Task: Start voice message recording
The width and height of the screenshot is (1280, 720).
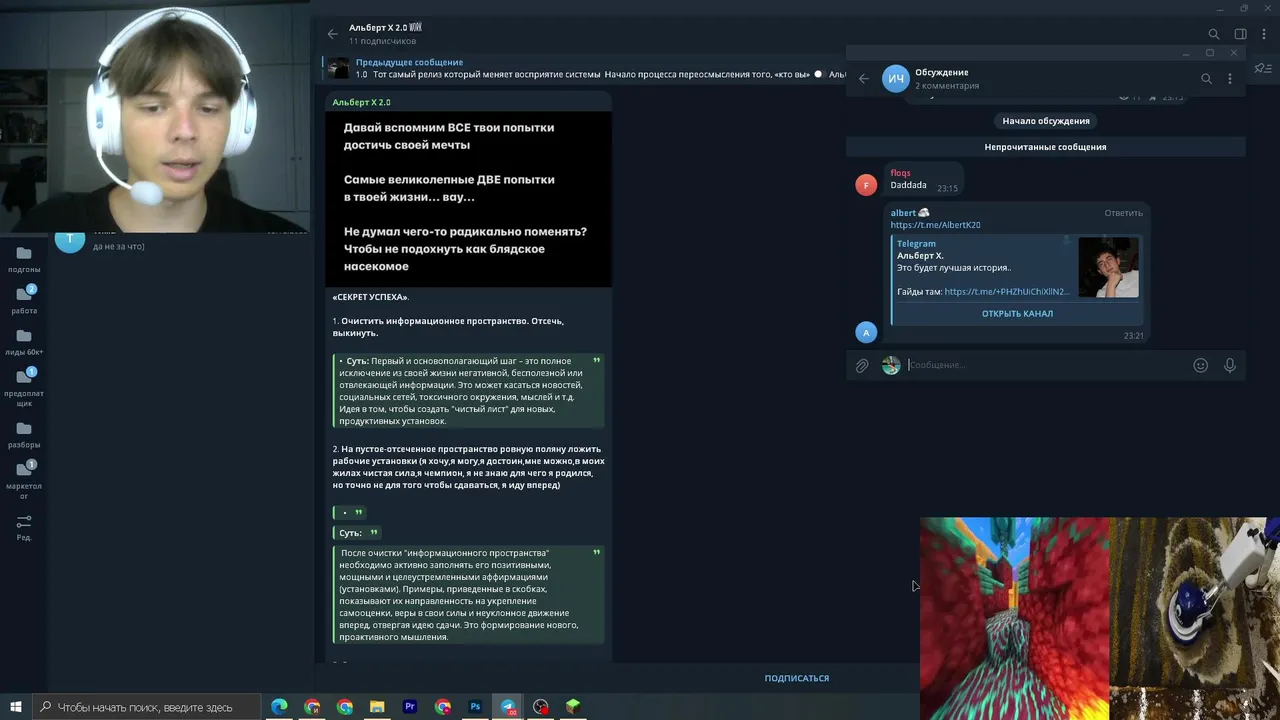Action: pos(1230,366)
